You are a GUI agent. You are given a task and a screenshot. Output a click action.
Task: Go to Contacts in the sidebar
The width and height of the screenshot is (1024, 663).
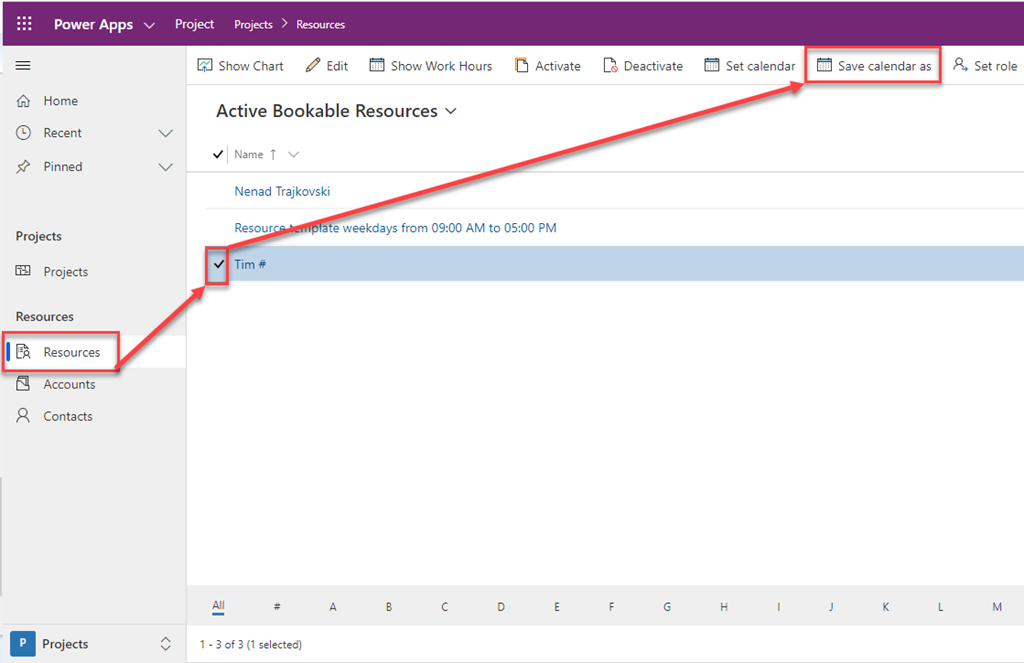pyautogui.click(x=67, y=416)
